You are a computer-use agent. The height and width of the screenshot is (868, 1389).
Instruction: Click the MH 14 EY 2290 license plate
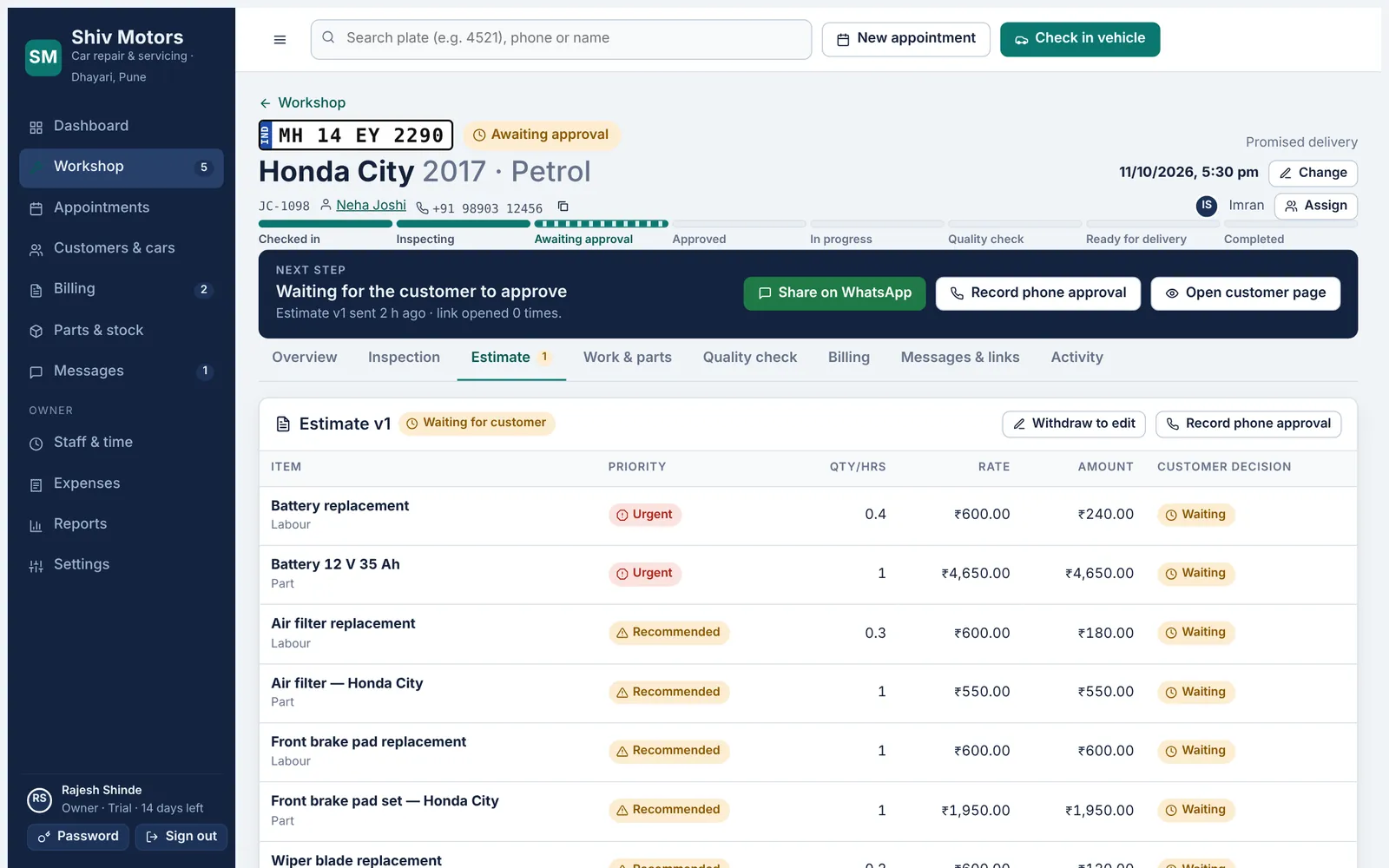[356, 135]
